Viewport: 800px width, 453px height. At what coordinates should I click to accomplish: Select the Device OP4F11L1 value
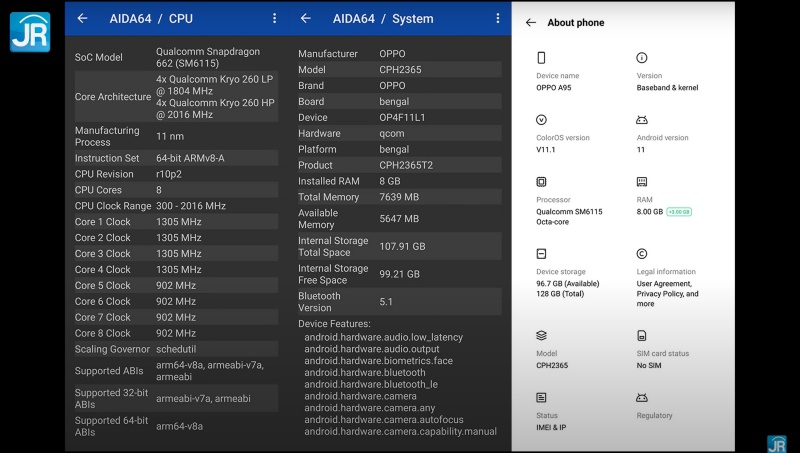tap(402, 117)
